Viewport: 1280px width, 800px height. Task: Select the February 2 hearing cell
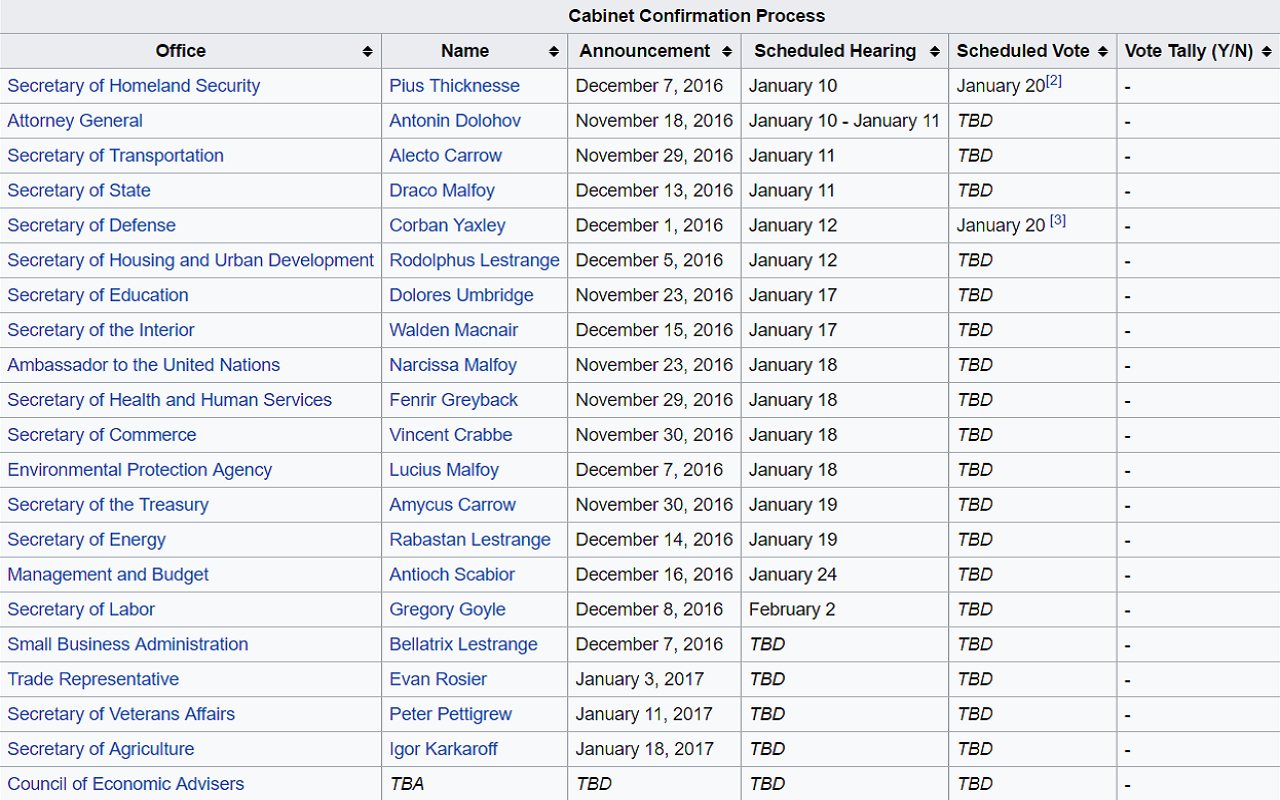click(845, 610)
